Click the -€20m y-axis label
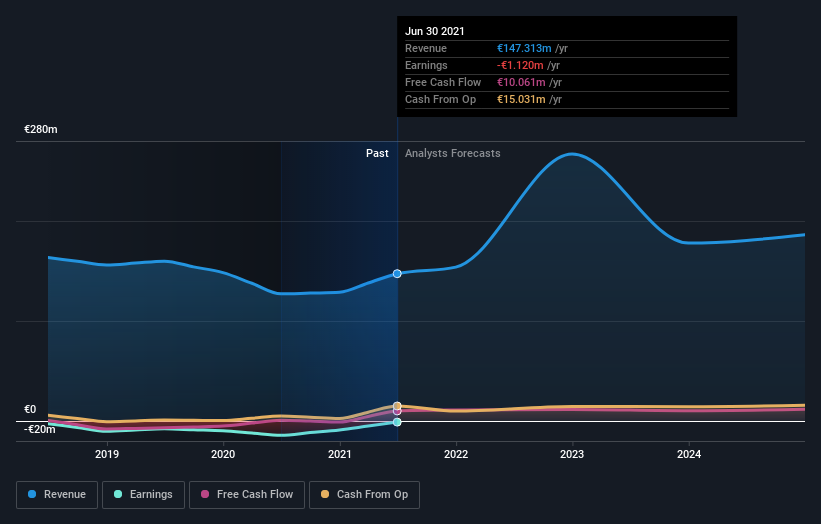Screen dimensions: 821x524 [40, 429]
